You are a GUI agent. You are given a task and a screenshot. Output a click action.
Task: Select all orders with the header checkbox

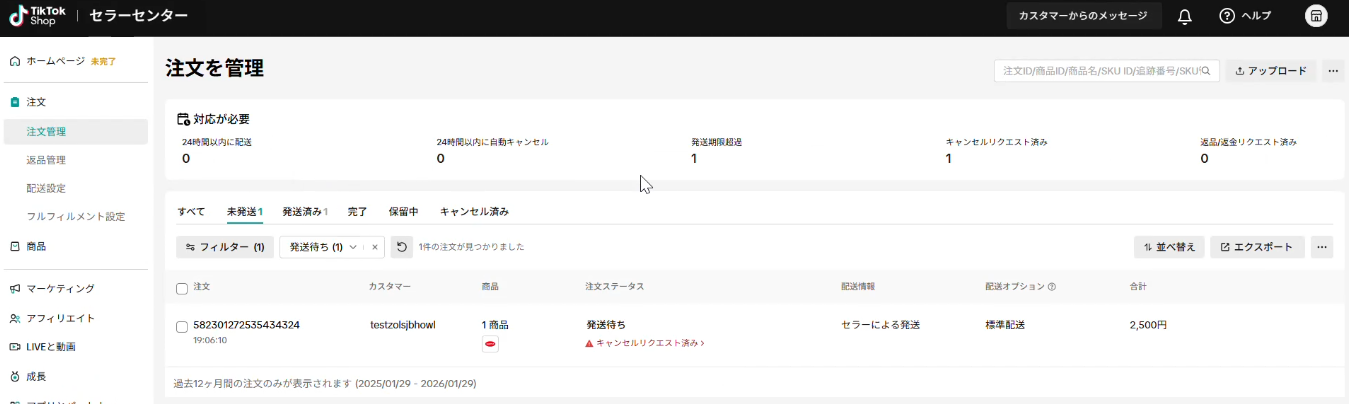182,288
